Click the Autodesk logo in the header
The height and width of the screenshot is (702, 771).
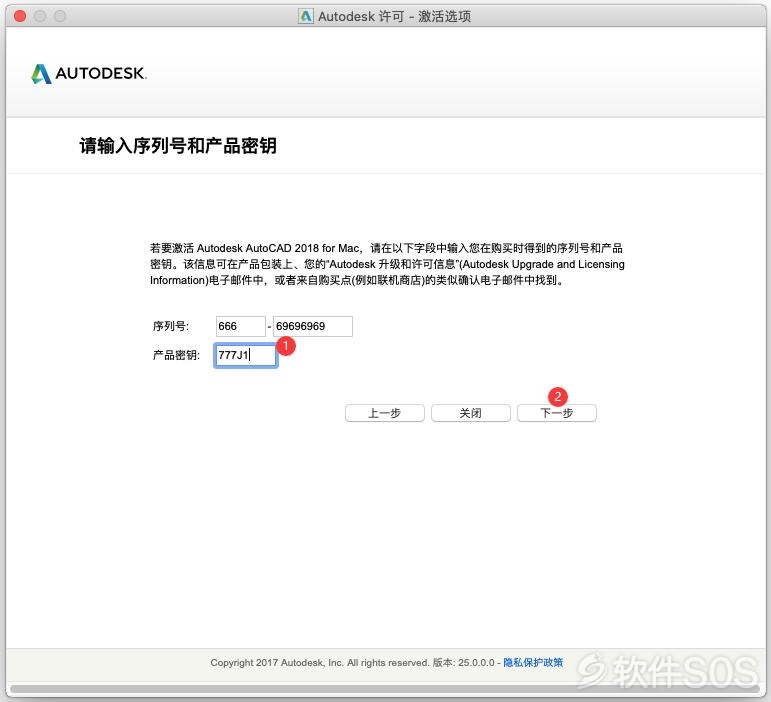coord(89,74)
